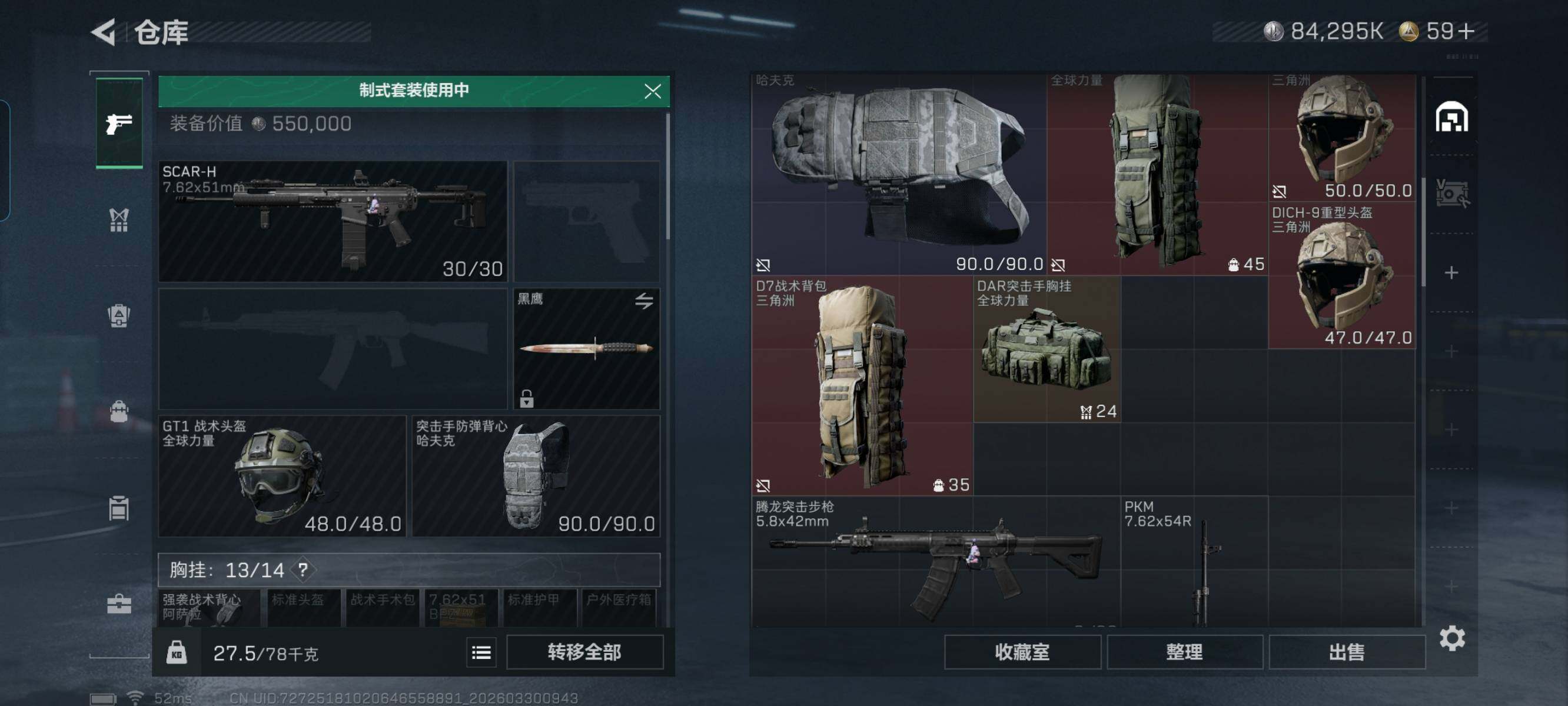Select the weapons pistol tab in sidebar
This screenshot has height=706, width=1568.
(x=119, y=123)
